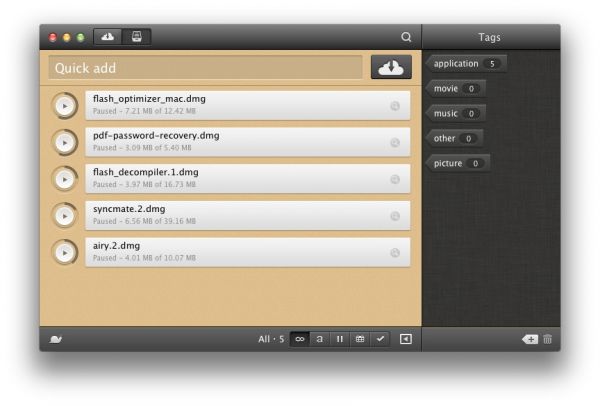Filter by the other tag

coord(454,138)
